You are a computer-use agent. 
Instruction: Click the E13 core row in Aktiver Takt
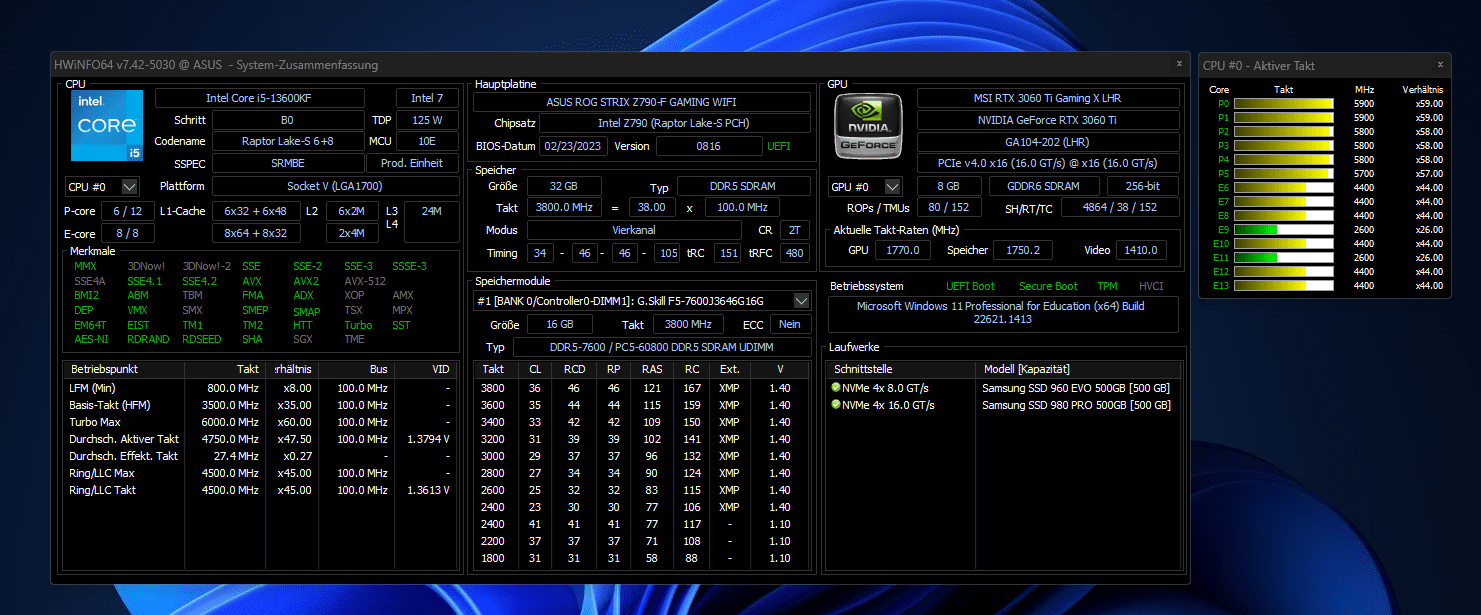[x=1324, y=285]
